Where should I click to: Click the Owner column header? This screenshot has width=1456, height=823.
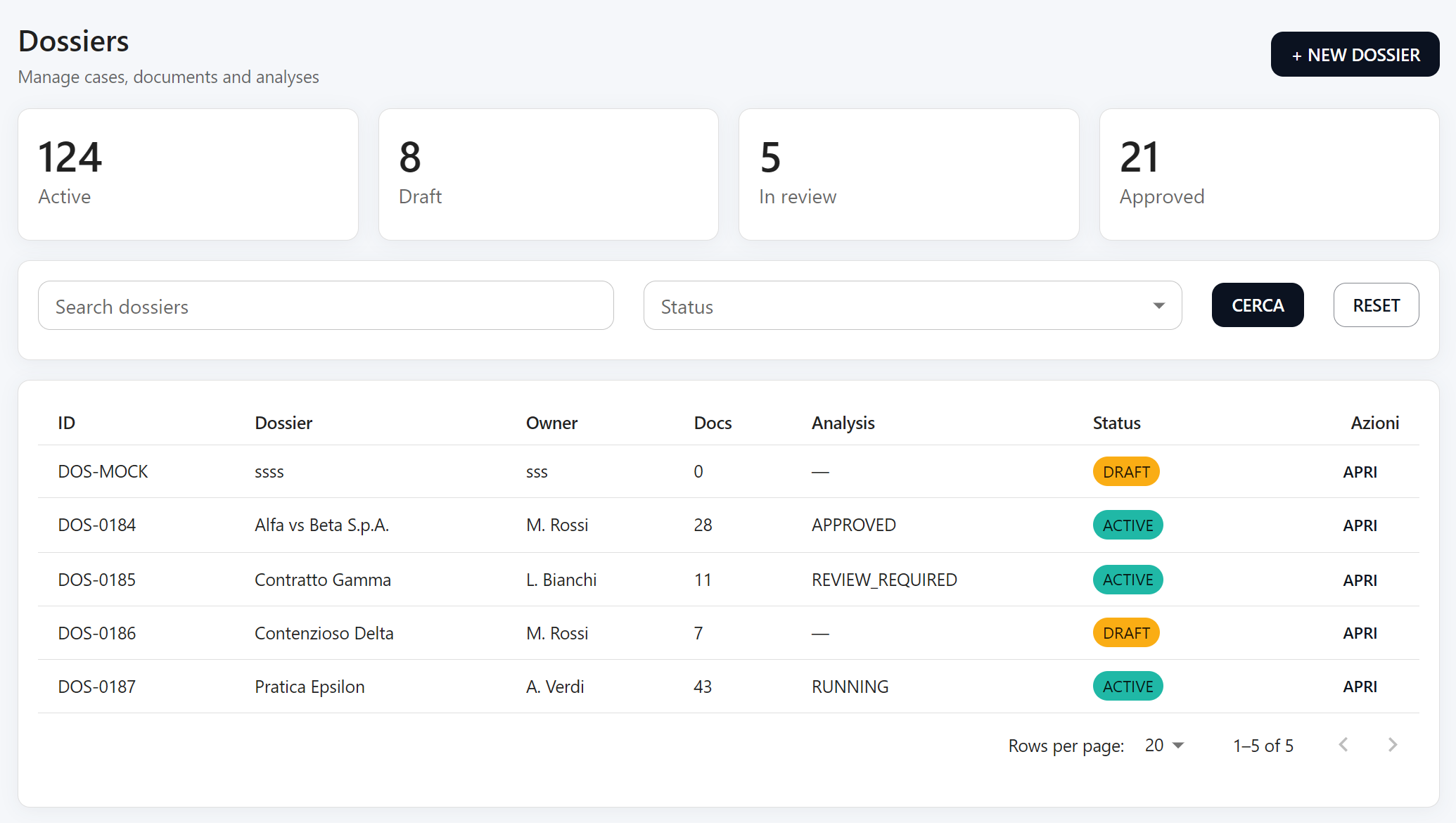point(551,423)
